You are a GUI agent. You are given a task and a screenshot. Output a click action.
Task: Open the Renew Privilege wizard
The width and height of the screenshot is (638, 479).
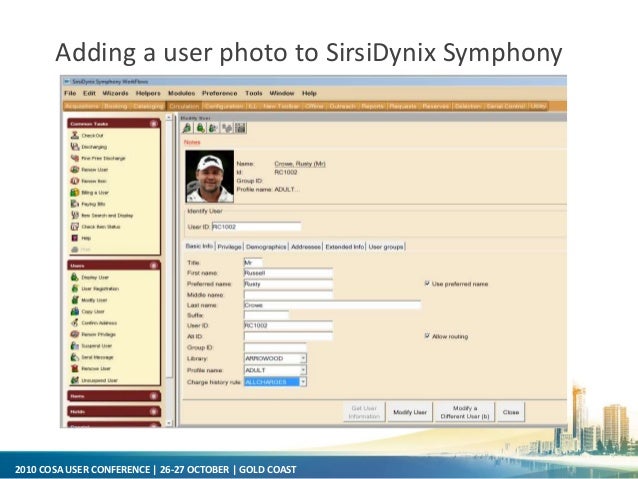(94, 335)
